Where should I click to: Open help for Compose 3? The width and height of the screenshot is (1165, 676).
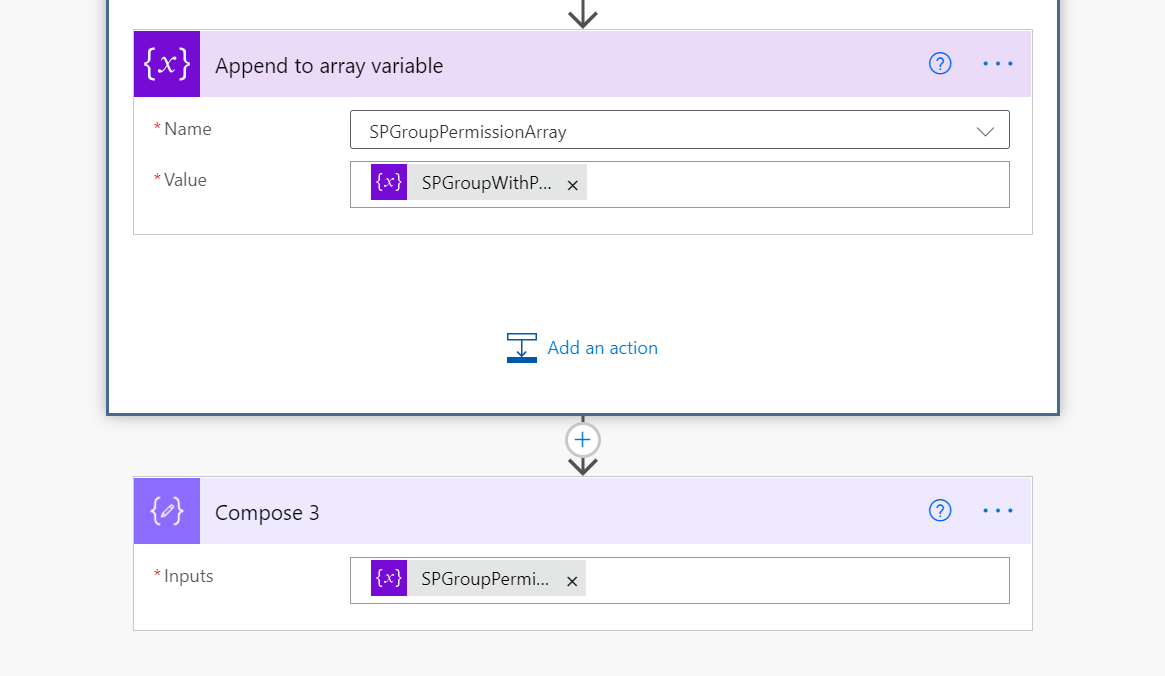pos(939,510)
